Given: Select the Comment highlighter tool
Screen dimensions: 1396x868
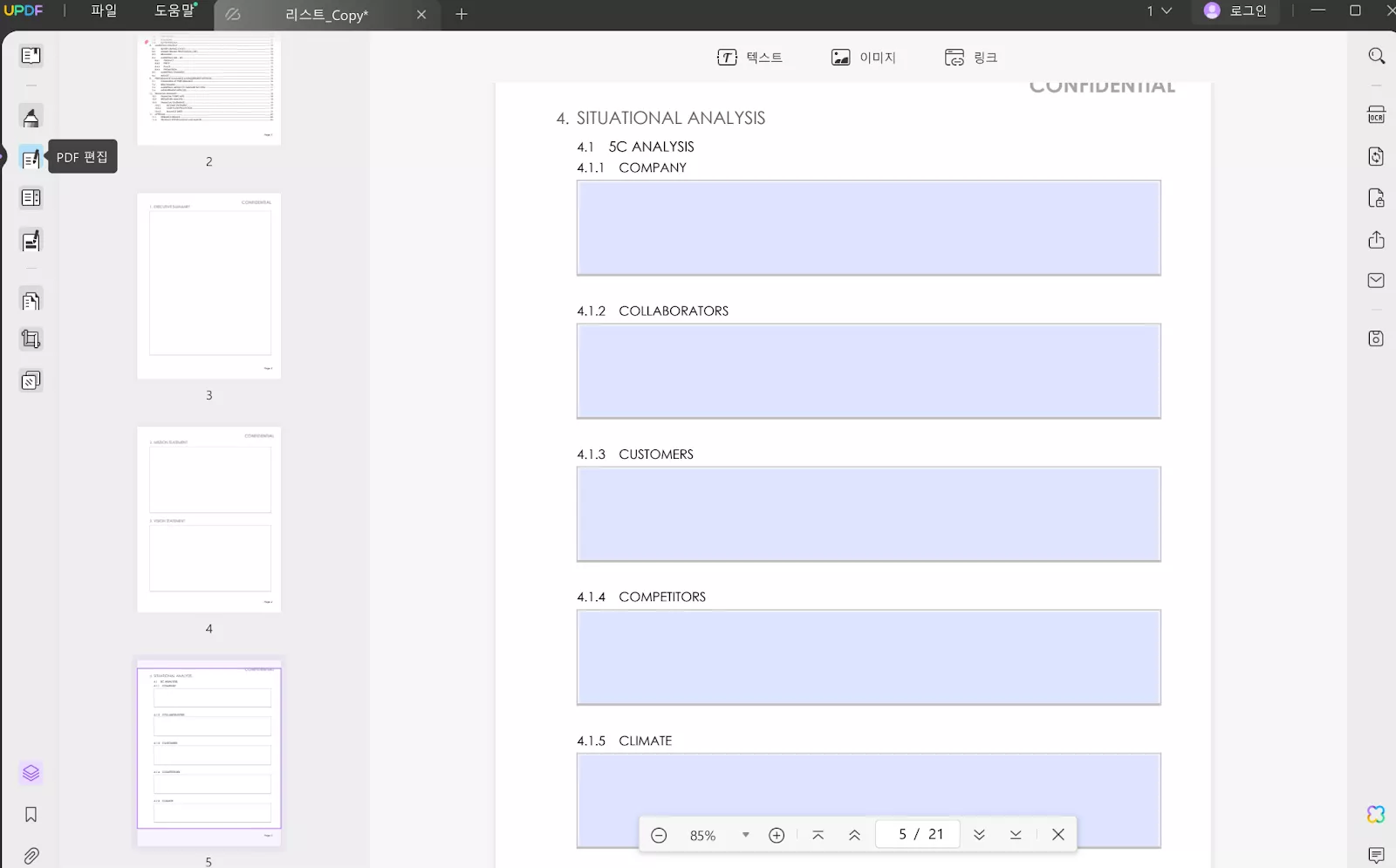Looking at the screenshot, I should point(31,117).
